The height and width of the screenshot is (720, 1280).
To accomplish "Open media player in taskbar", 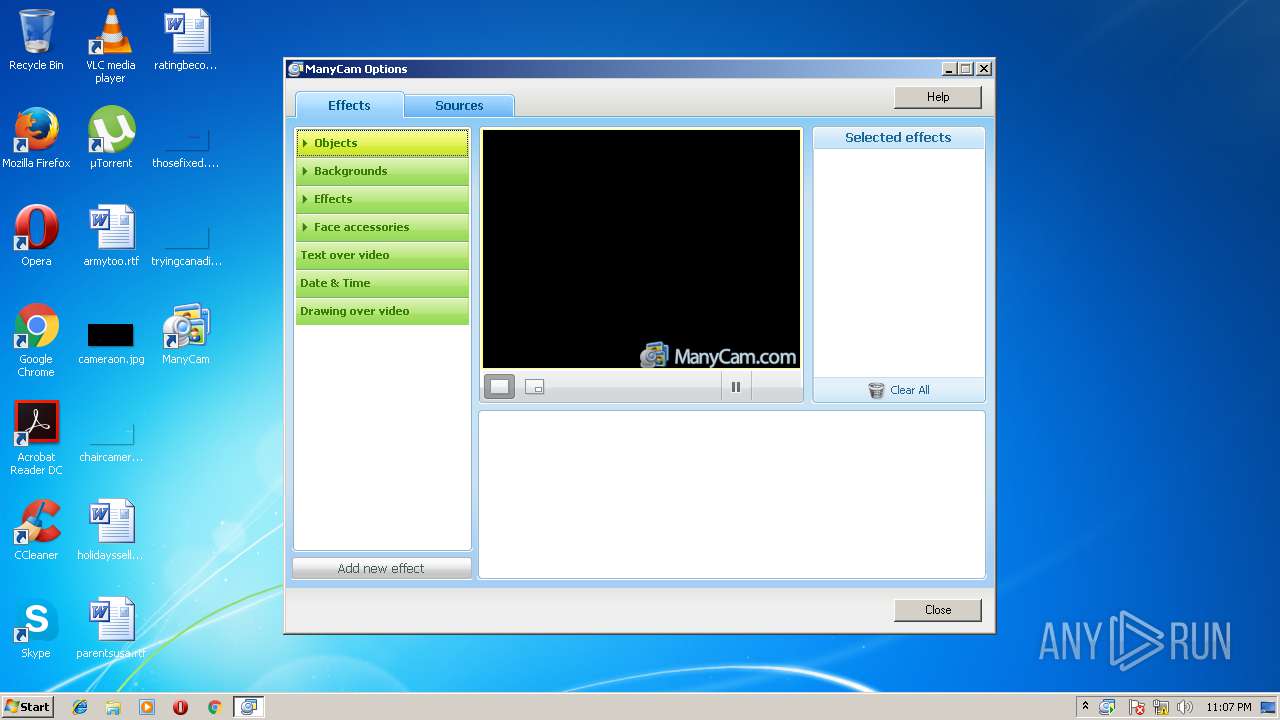I will pyautogui.click(x=147, y=707).
